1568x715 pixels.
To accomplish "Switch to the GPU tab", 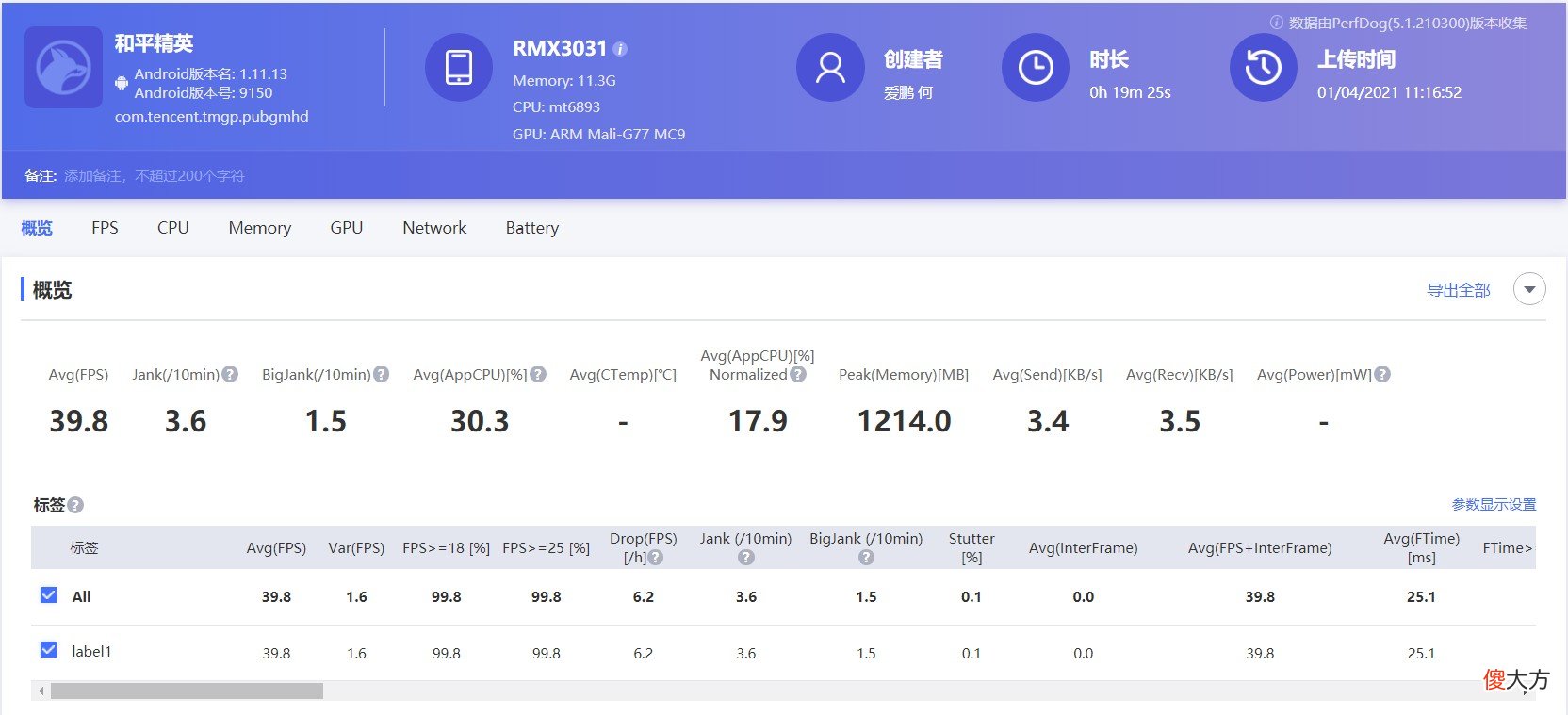I will pos(347,228).
